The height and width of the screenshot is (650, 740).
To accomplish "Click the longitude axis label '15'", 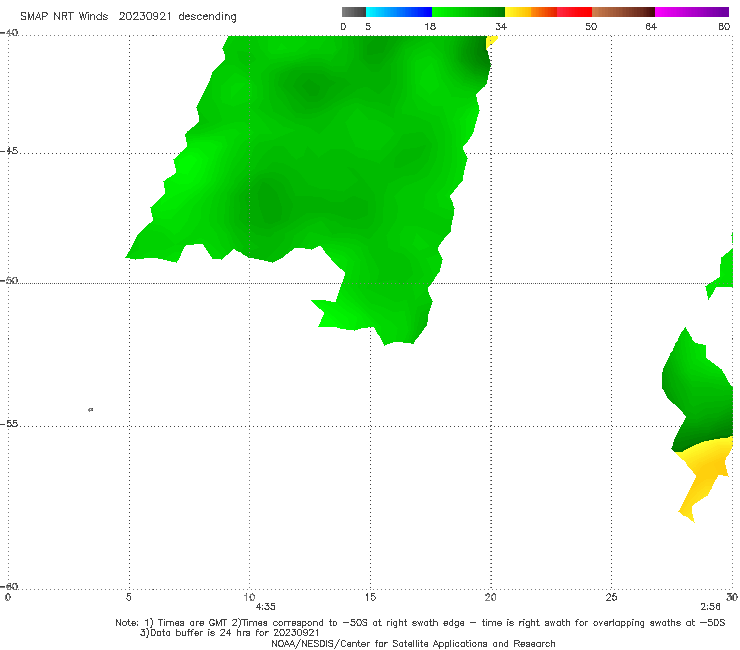I will (x=370, y=597).
